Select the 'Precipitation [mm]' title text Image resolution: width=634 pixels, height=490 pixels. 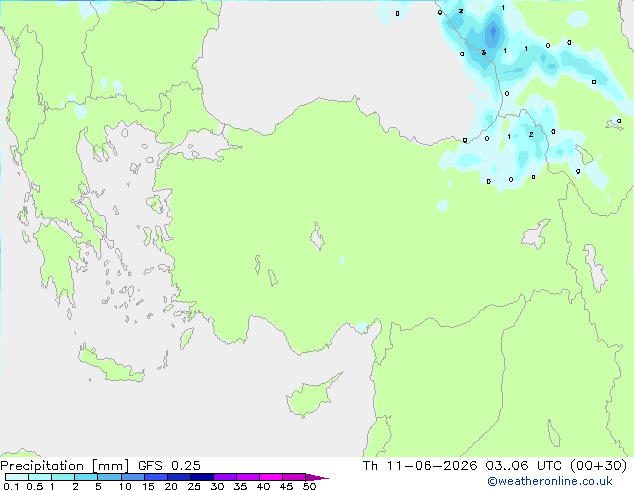pos(65,466)
